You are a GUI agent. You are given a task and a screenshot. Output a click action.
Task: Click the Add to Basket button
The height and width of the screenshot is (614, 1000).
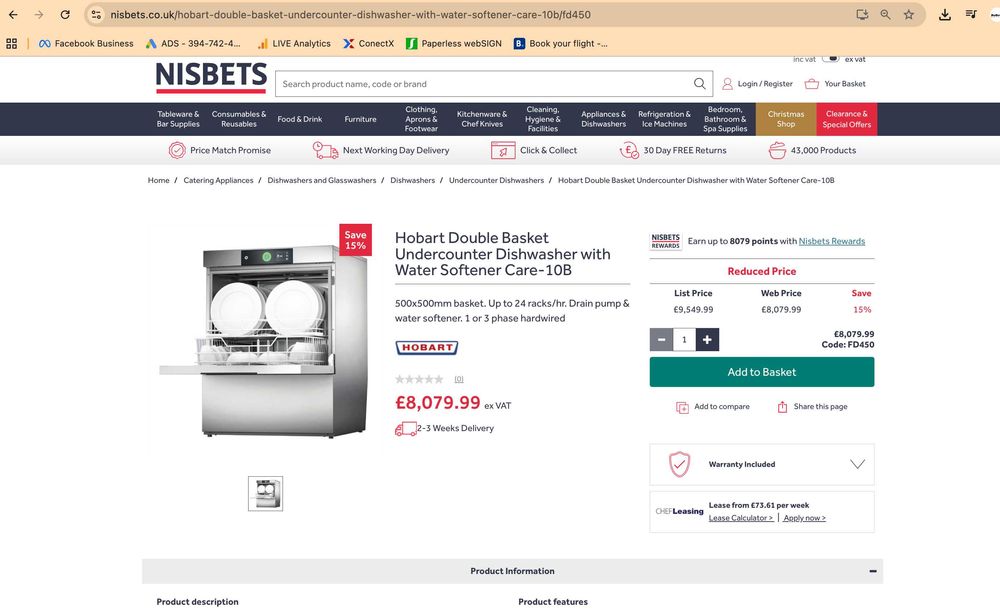click(761, 372)
